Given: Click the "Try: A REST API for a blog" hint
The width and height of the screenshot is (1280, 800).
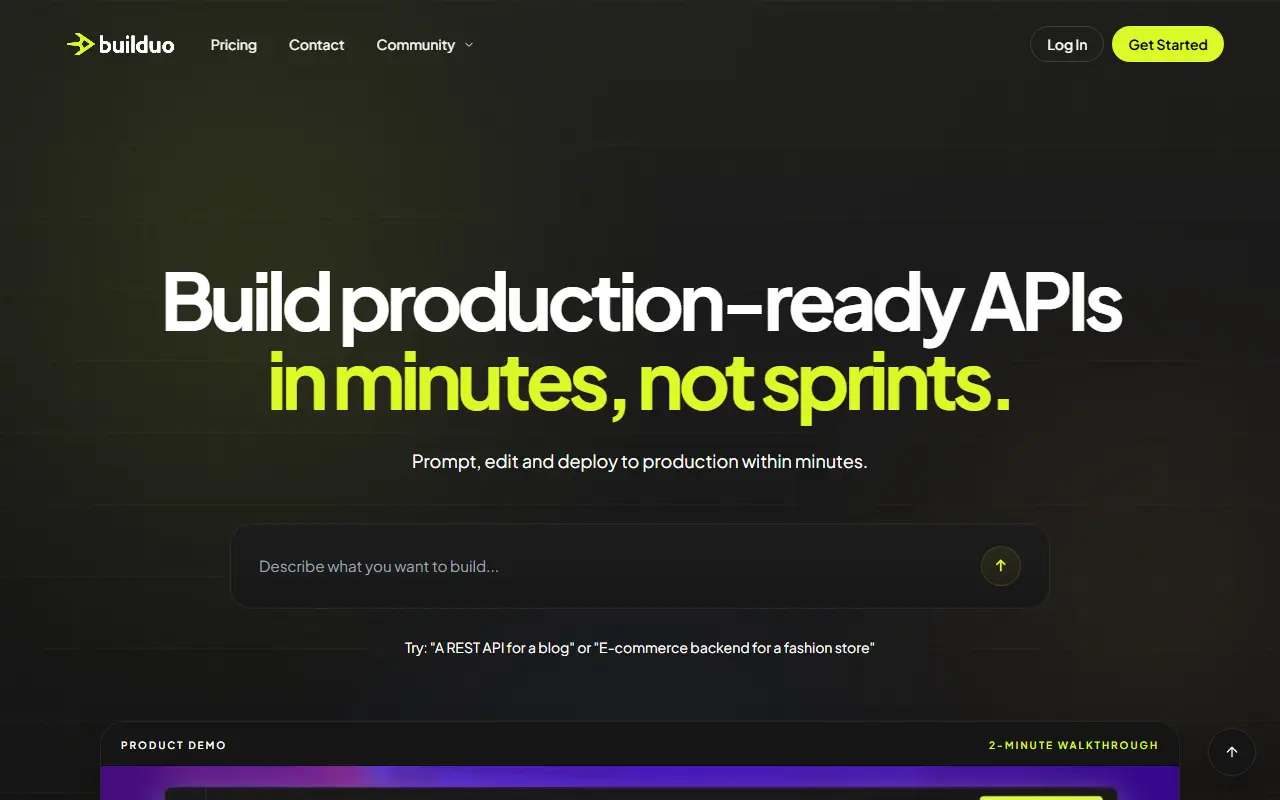Looking at the screenshot, I should (640, 648).
